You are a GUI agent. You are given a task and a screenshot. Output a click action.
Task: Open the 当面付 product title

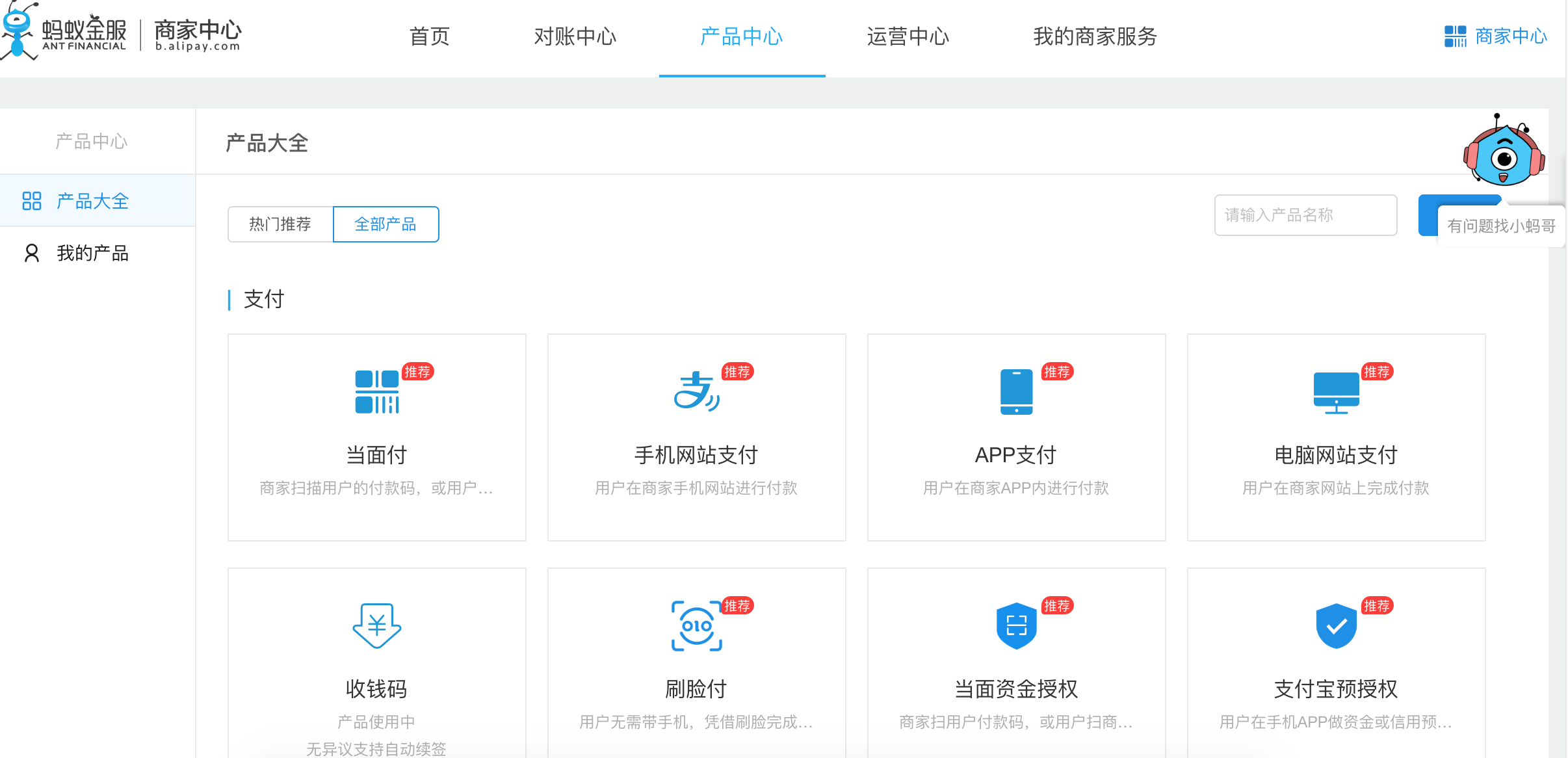[377, 455]
